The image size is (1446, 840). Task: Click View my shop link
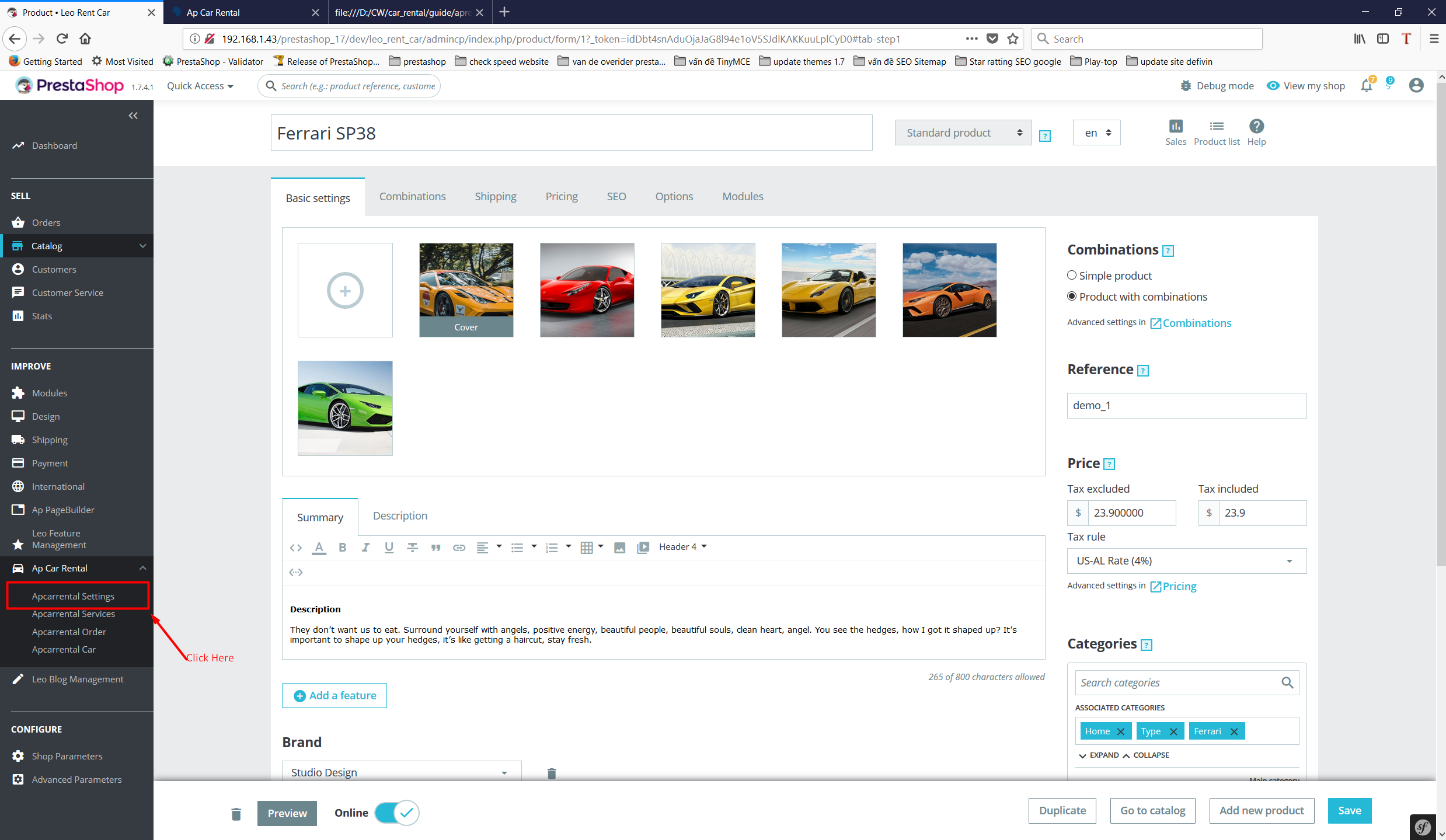click(x=1305, y=86)
